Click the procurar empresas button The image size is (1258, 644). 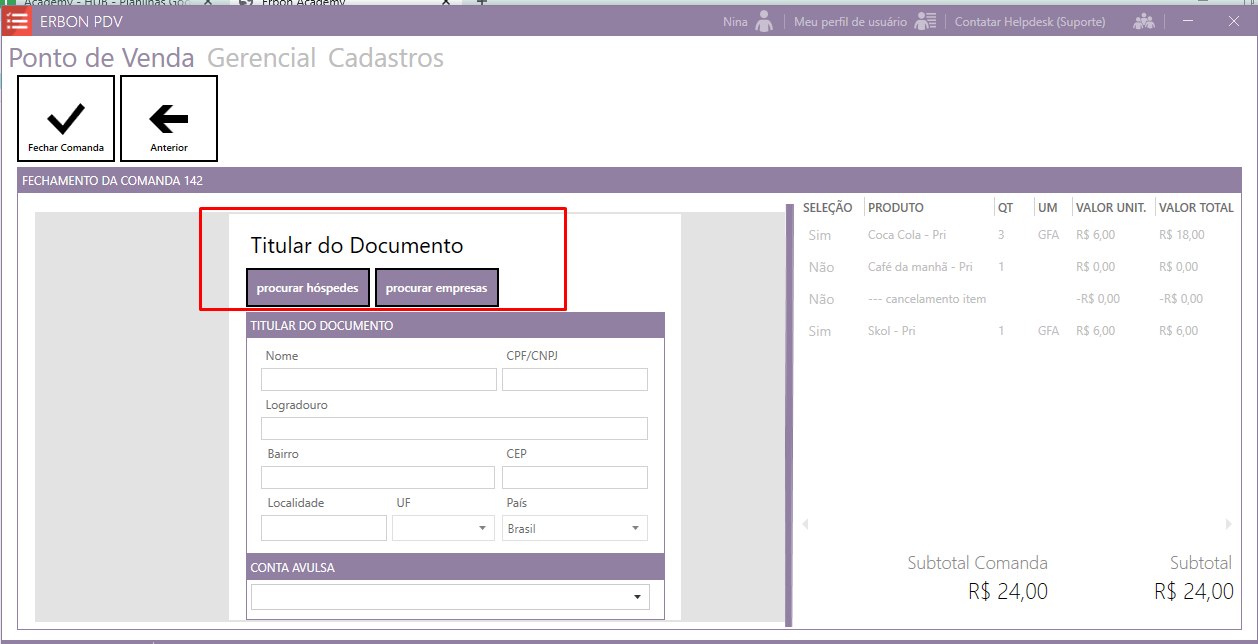[x=436, y=288]
